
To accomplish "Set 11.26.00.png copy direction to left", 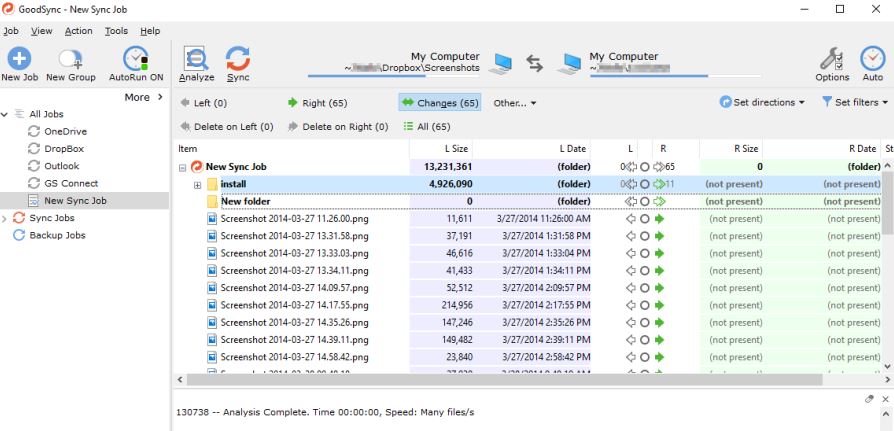I will coord(631,219).
